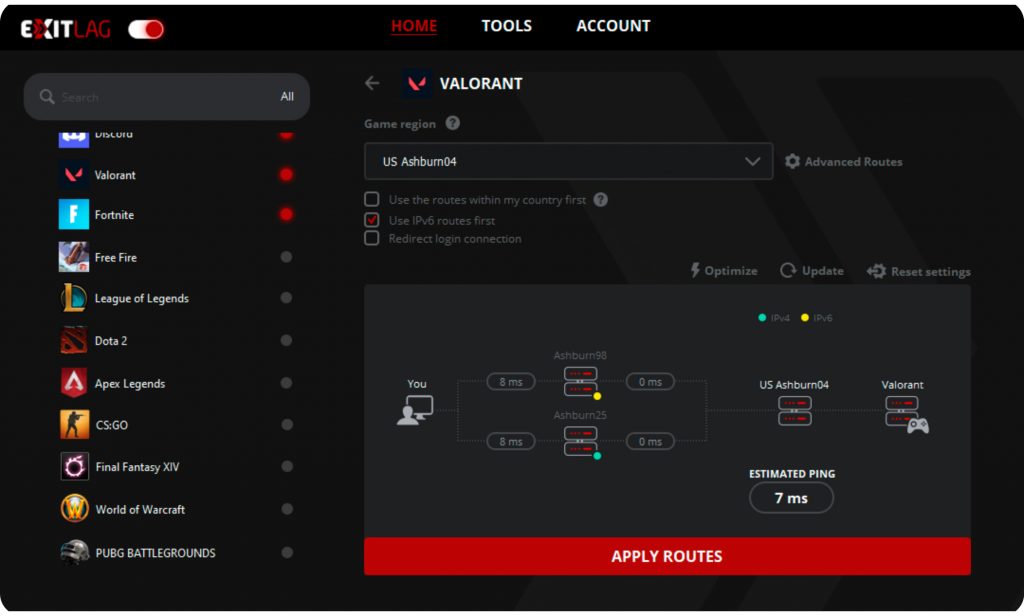This screenshot has height=616, width=1024.
Task: Click the APPLY ROUTES button
Action: [x=667, y=556]
